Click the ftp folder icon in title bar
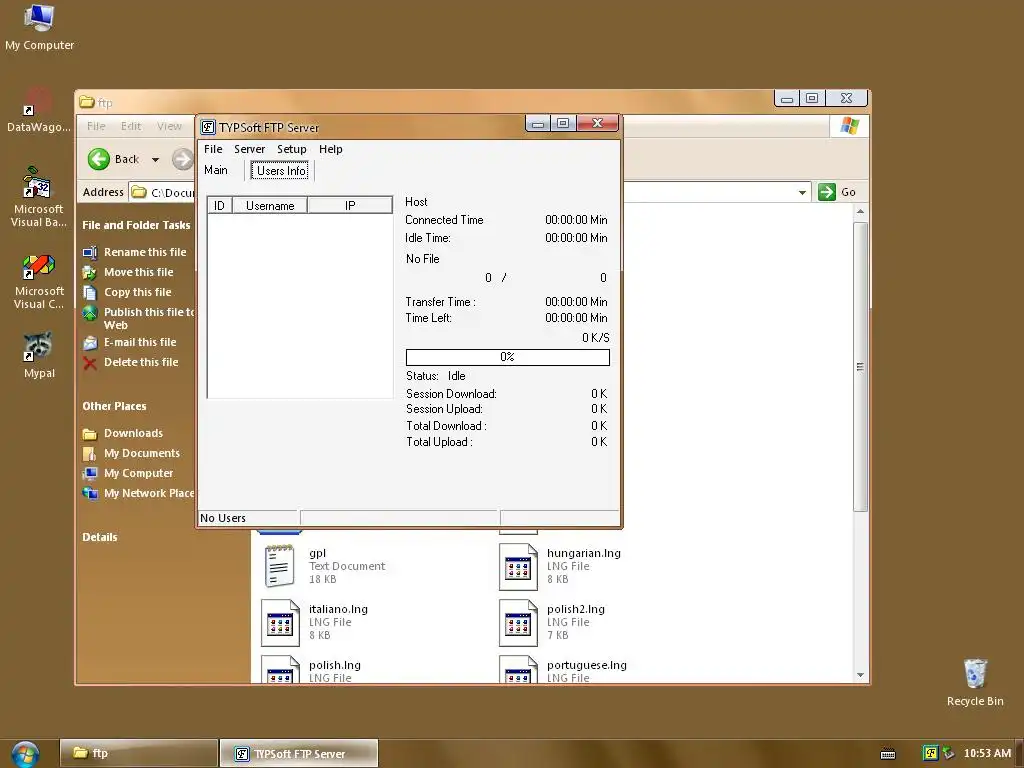Image resolution: width=1024 pixels, height=768 pixels. (x=87, y=102)
